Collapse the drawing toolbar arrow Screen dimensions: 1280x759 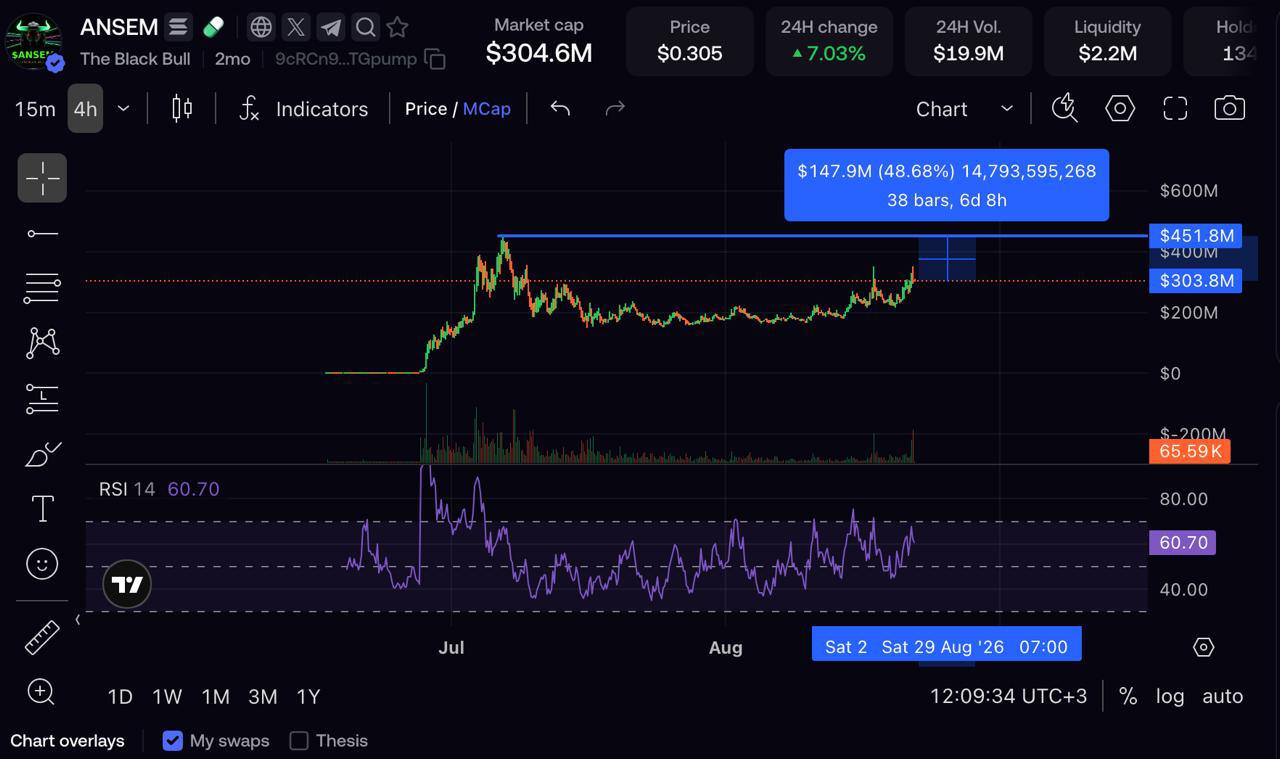point(78,620)
